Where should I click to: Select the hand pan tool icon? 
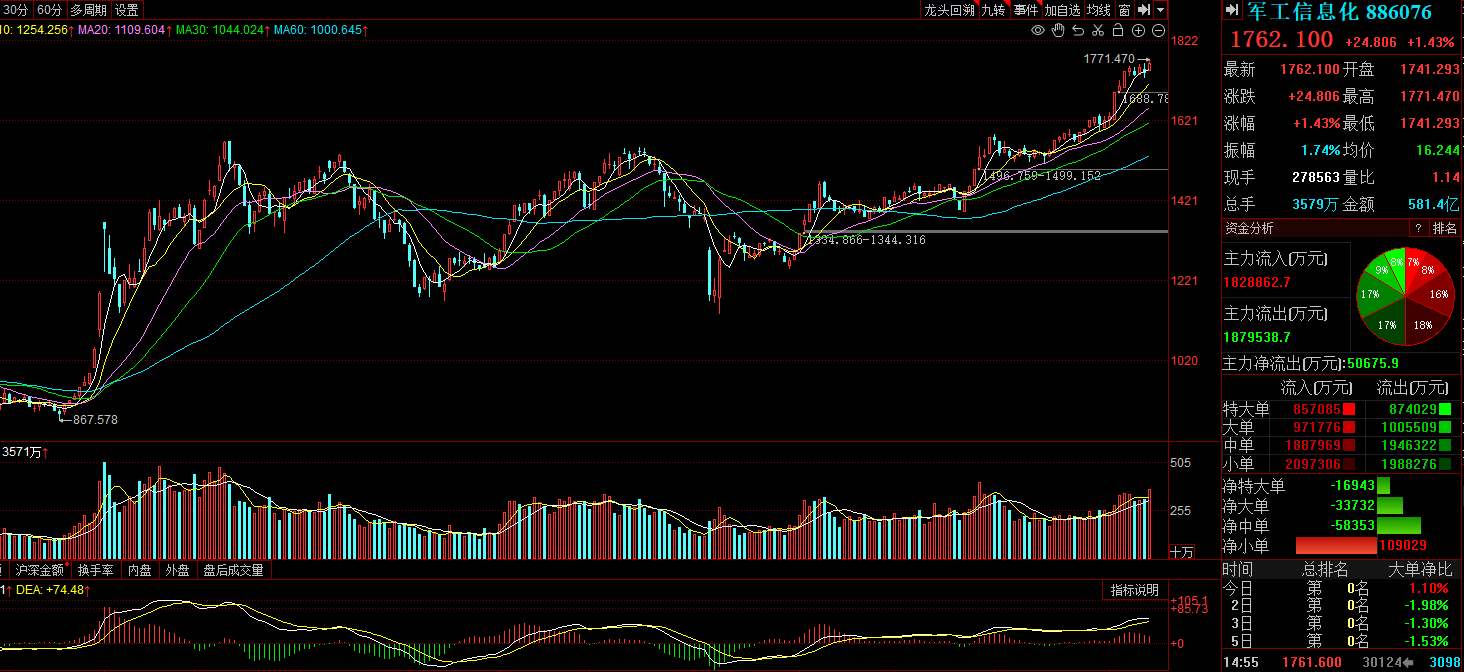pyautogui.click(x=1058, y=31)
